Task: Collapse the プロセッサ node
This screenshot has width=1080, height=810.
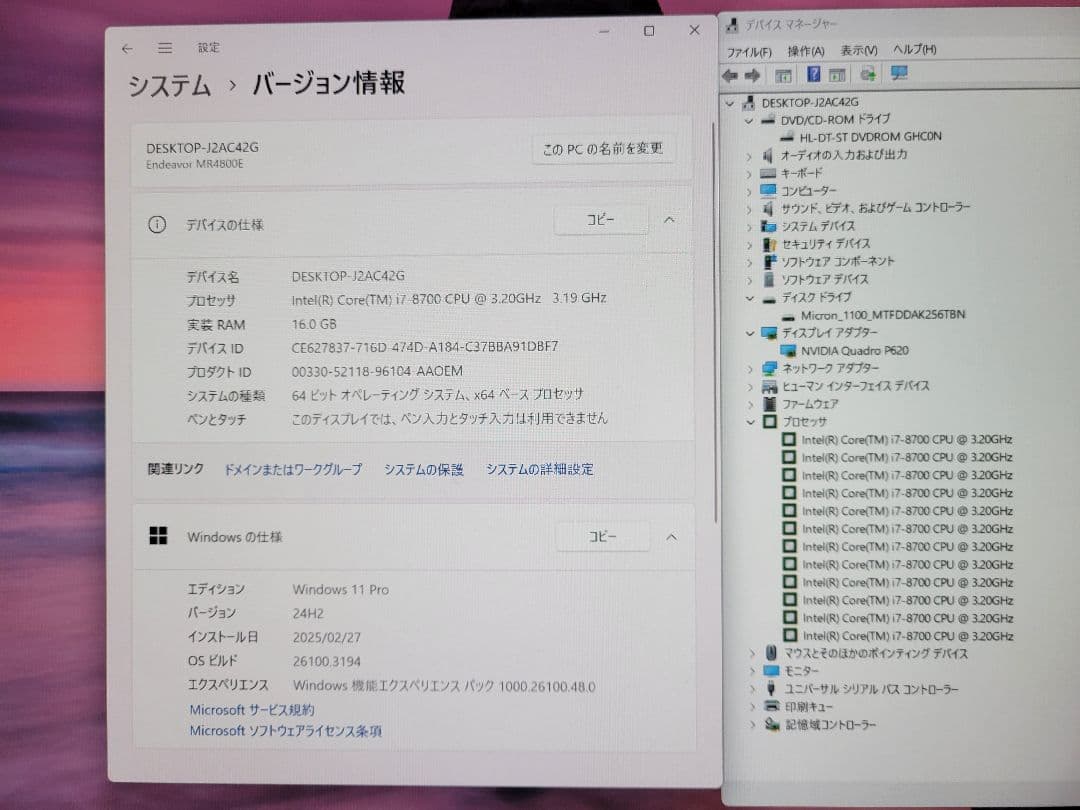Action: [x=748, y=421]
